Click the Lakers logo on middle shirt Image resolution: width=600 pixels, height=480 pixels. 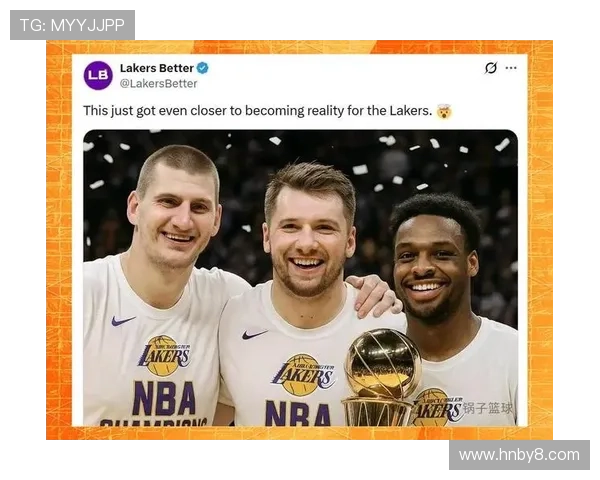[x=303, y=375]
